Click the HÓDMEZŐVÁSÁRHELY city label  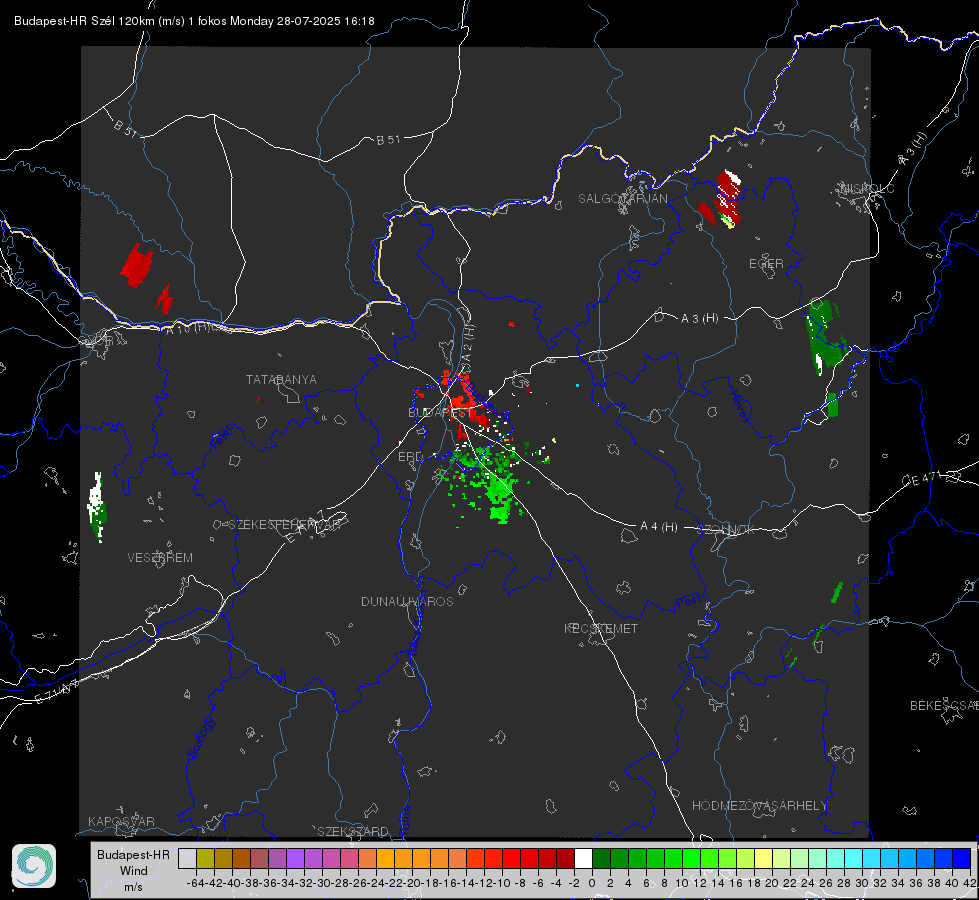click(x=759, y=806)
